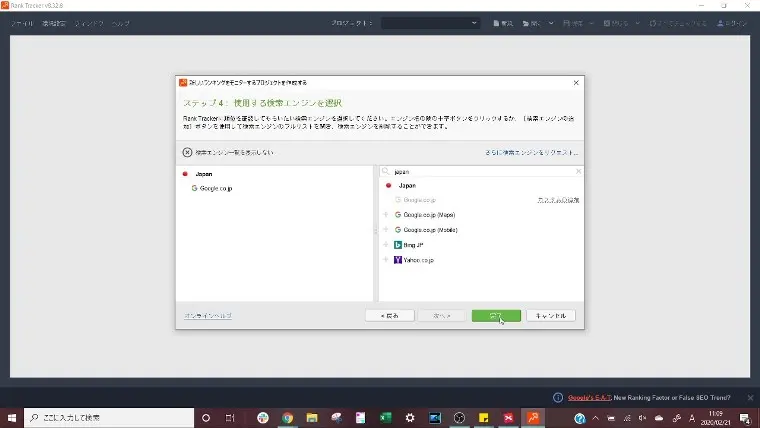Add Google.co.jp (Mobile) using its plus icon
The image size is (760, 428).
[x=386, y=230]
